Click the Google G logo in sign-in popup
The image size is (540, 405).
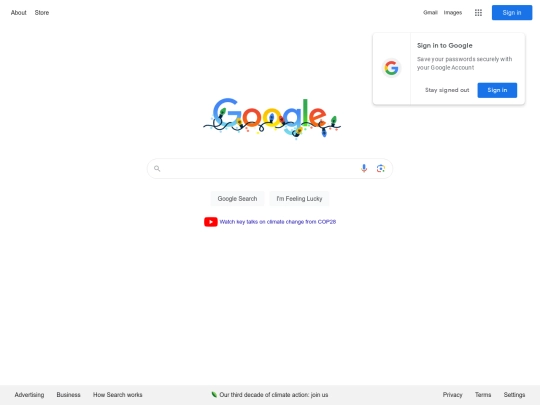click(392, 68)
